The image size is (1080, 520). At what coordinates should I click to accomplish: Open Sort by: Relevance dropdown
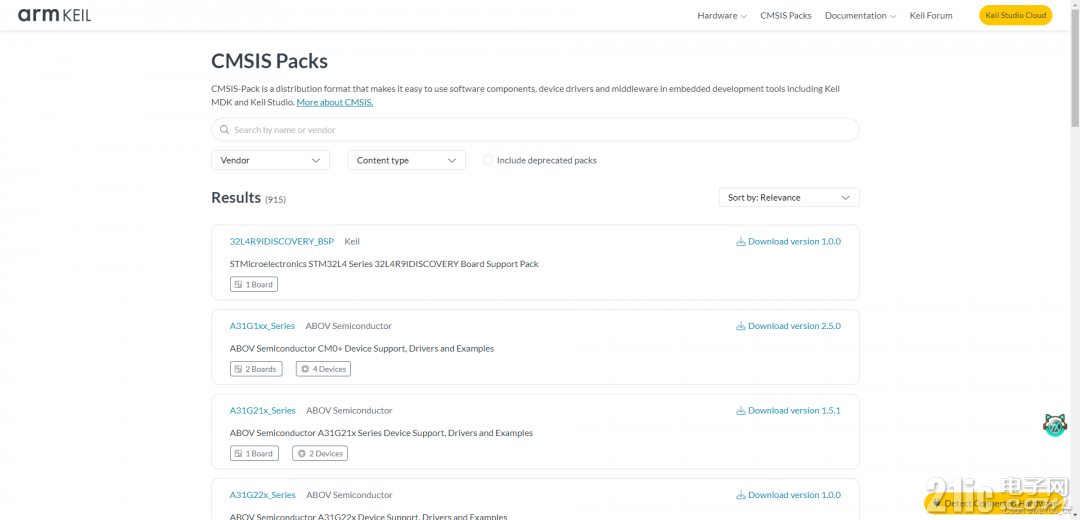[789, 198]
